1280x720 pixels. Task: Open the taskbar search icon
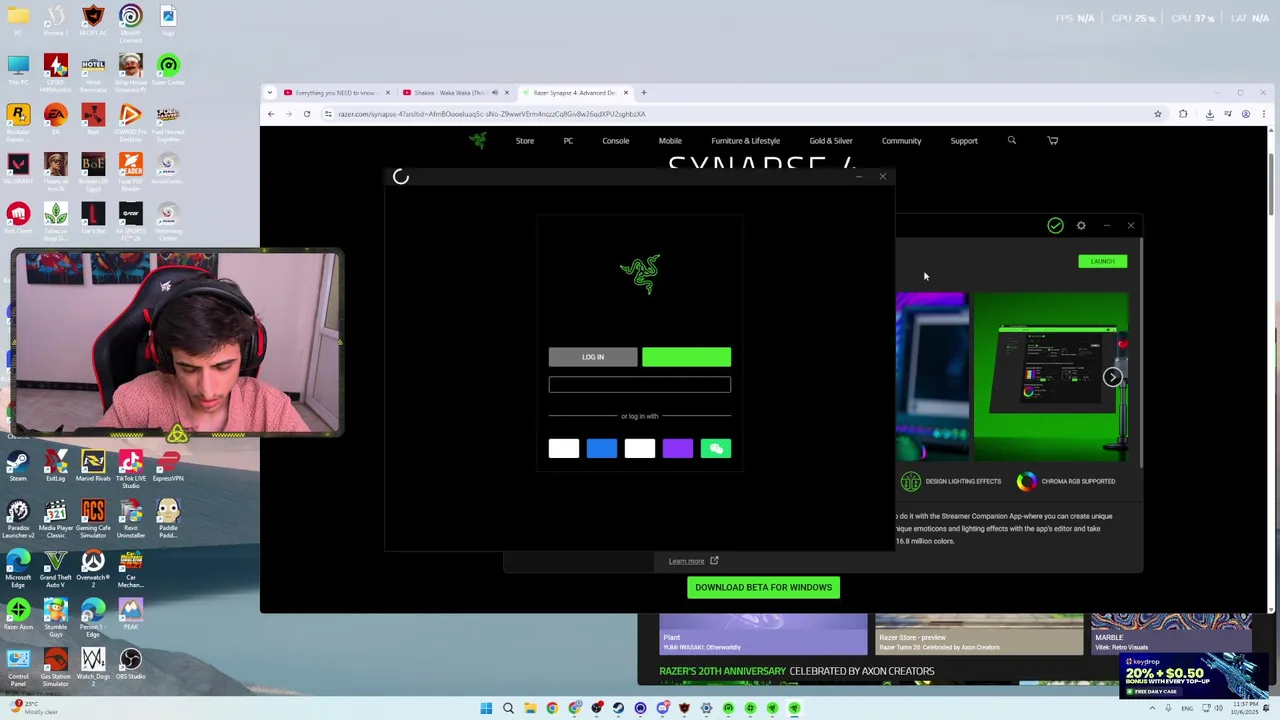508,708
